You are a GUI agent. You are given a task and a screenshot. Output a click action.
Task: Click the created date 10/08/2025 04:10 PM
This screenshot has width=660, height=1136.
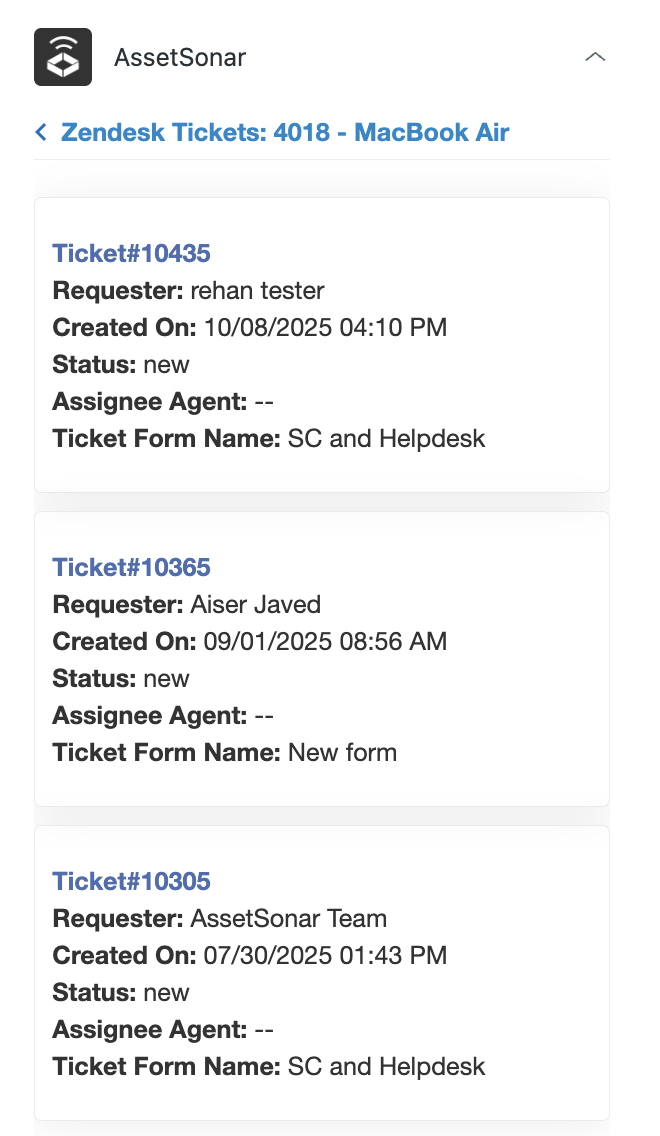coord(325,328)
